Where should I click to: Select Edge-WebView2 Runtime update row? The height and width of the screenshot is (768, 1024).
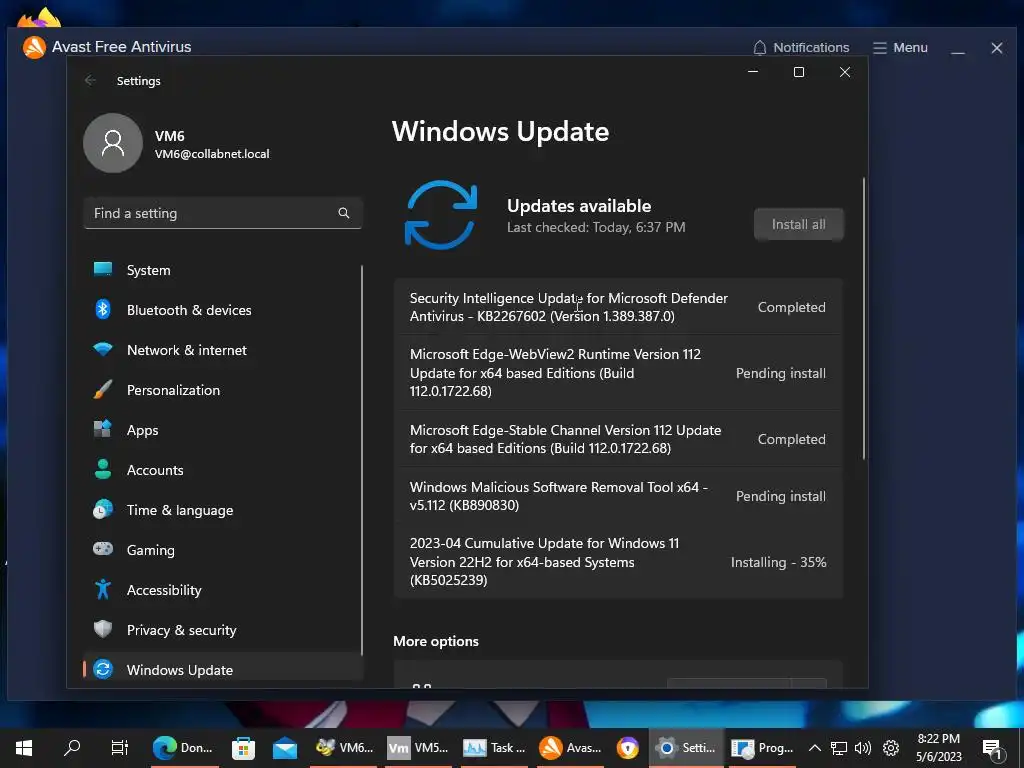tap(618, 373)
